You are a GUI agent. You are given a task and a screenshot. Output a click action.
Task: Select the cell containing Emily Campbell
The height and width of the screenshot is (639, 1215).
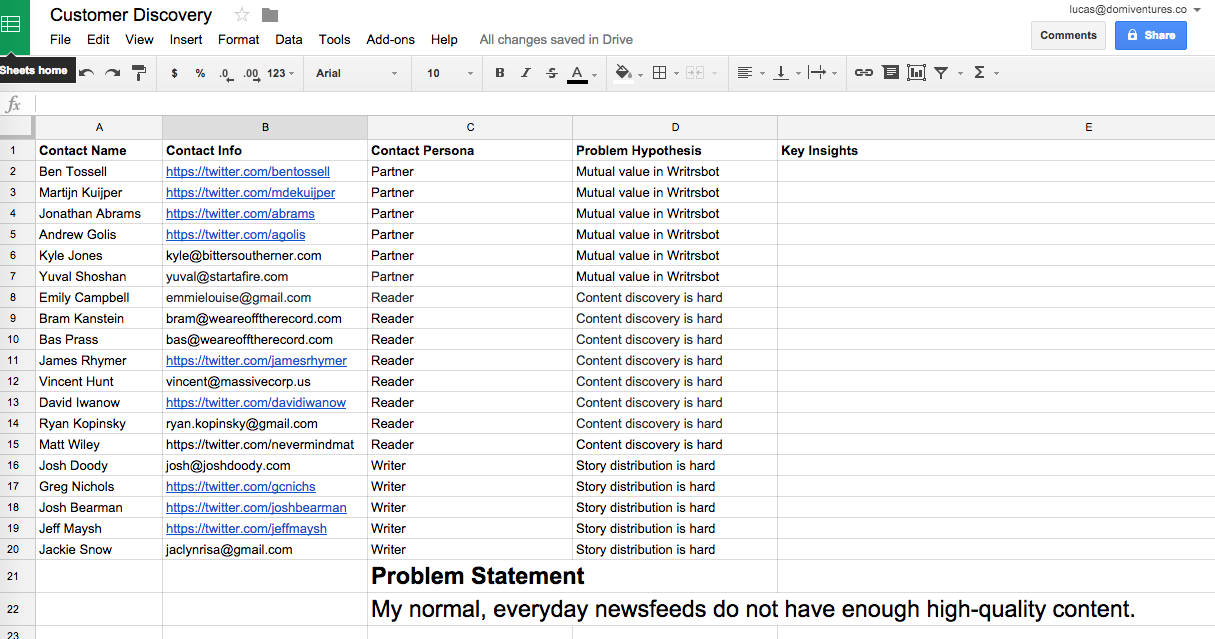point(99,297)
